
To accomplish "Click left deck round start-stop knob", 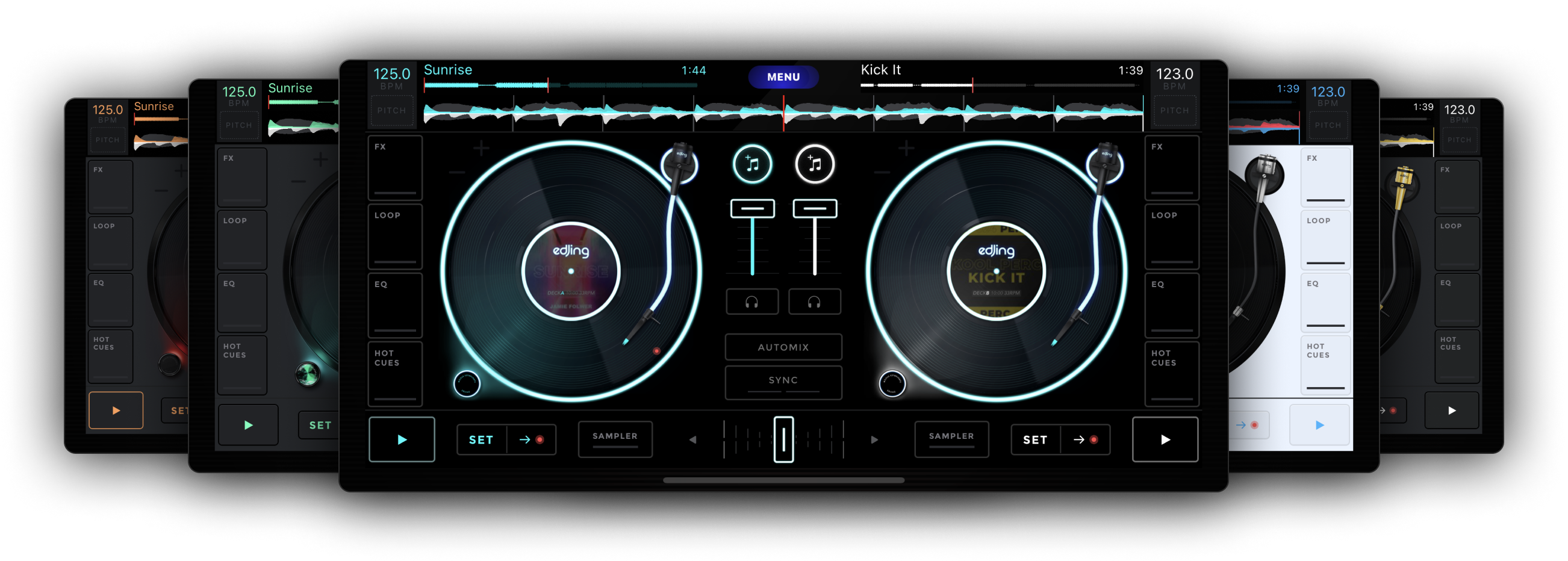I will pos(467,383).
